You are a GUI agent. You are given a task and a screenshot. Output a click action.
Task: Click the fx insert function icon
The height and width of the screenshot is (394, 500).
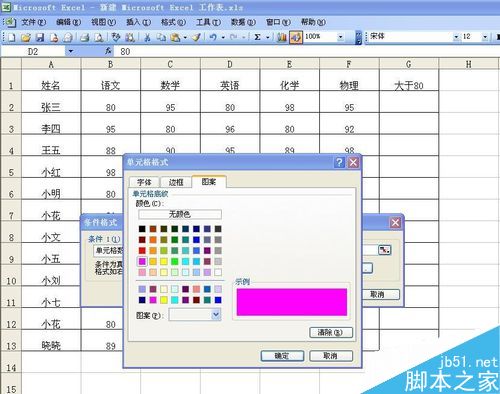tap(108, 51)
